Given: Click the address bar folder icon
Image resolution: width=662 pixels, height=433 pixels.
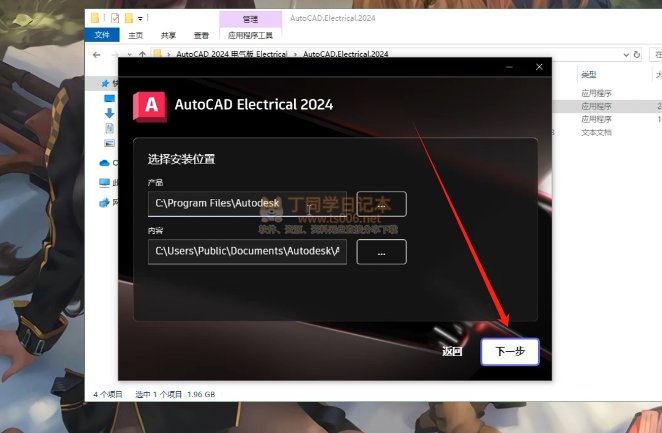Looking at the screenshot, I should 157,54.
